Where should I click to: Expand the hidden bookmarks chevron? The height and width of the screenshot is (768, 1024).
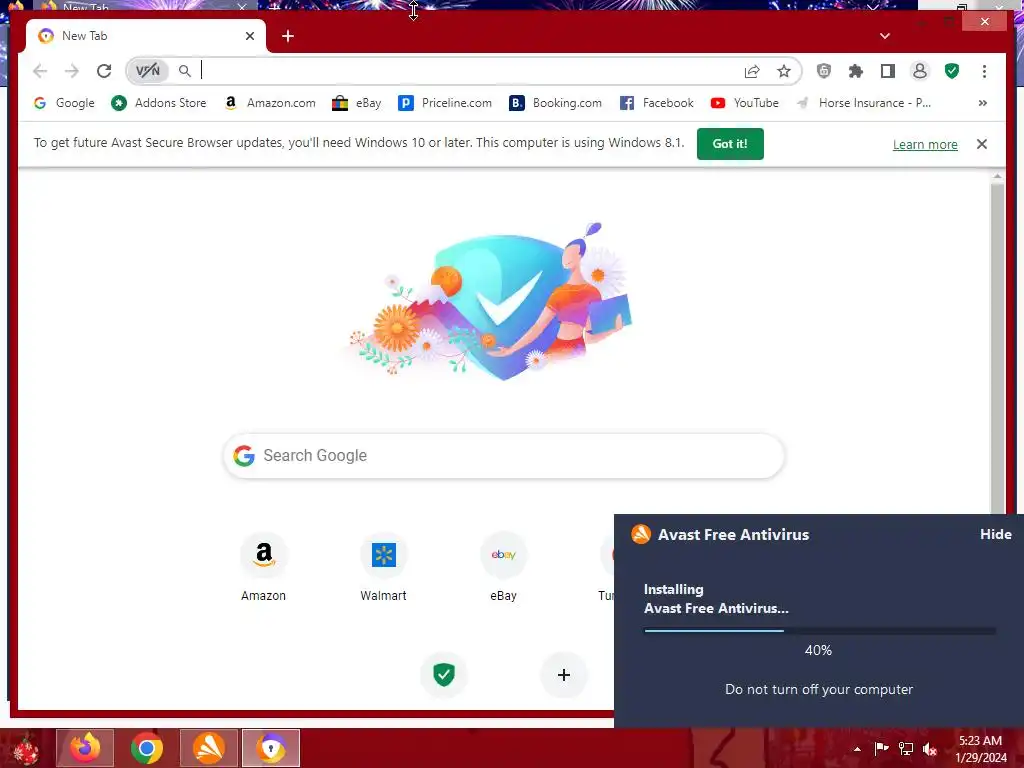(982, 103)
